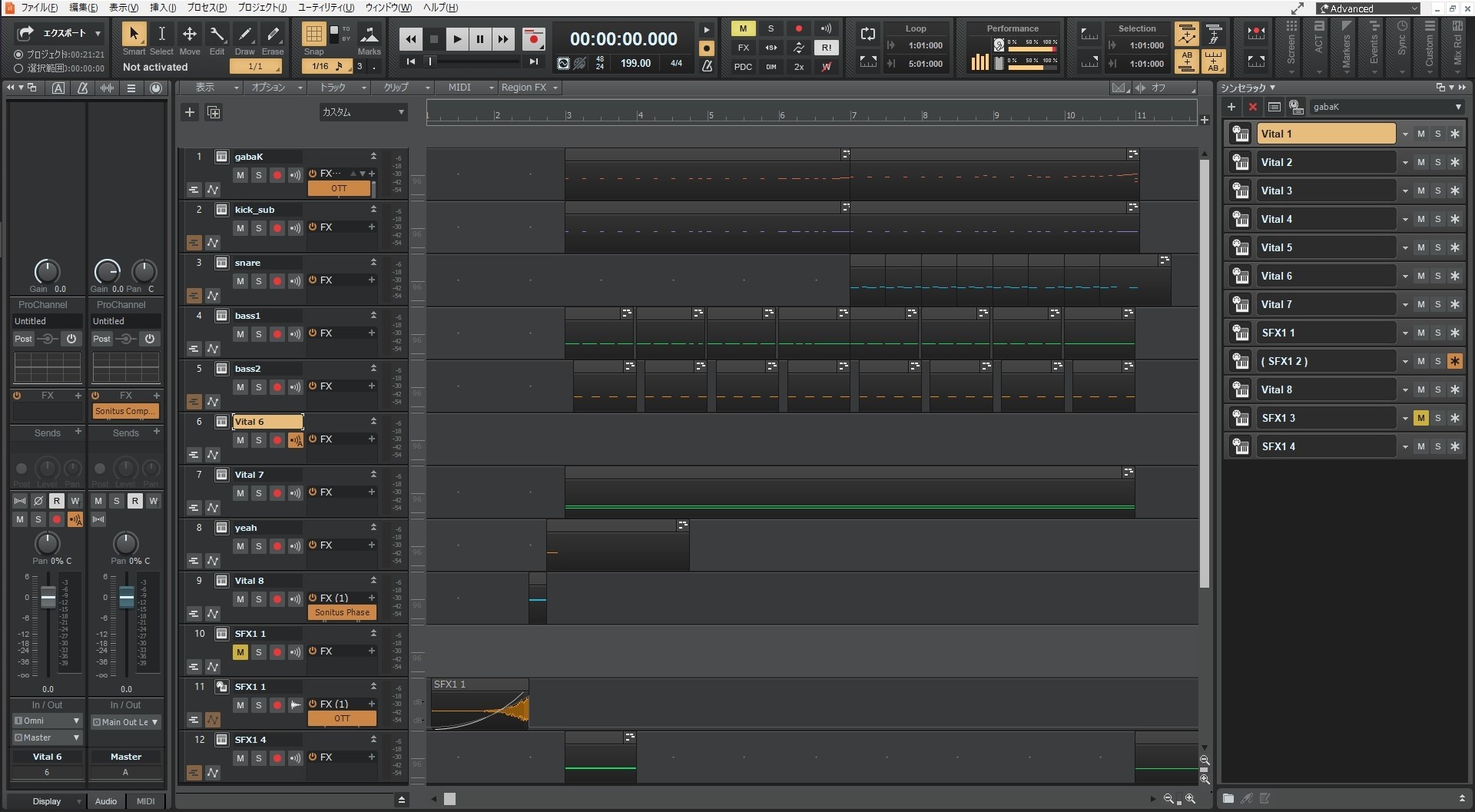Click the Vital 6 volume fader

[48, 597]
